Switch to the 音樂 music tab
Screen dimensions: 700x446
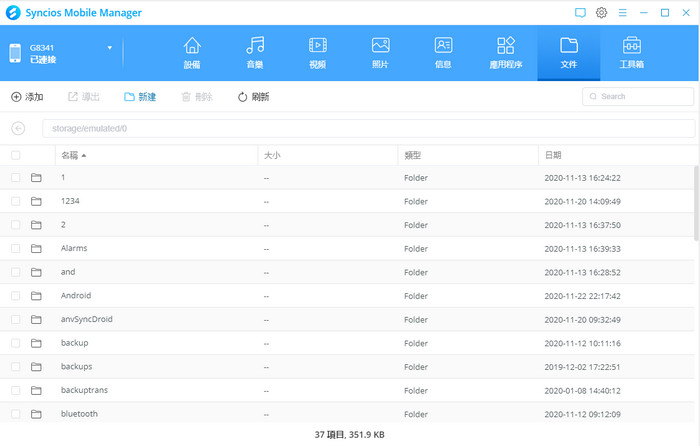[255, 53]
